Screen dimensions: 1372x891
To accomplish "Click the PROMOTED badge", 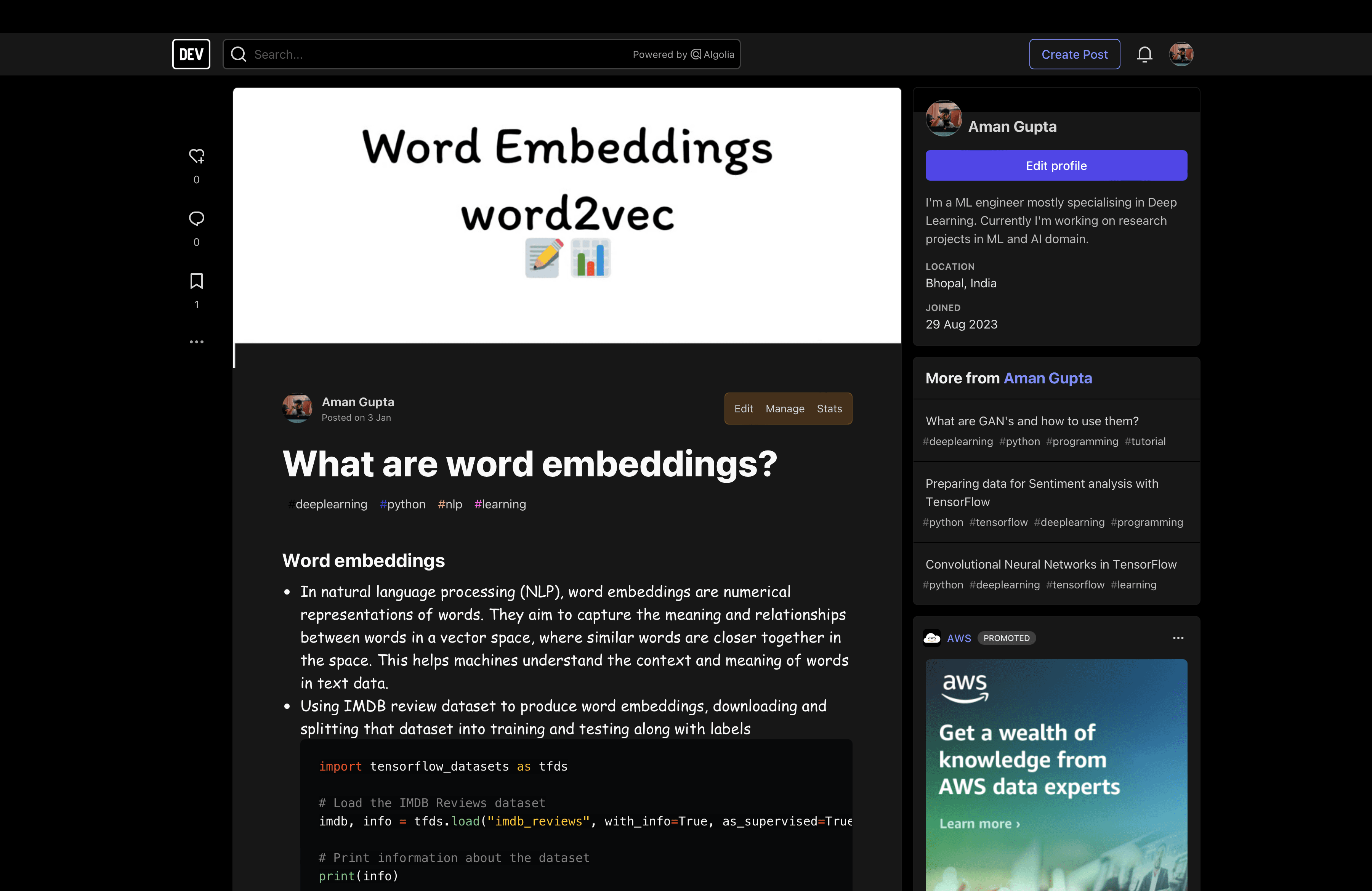I will click(1007, 638).
